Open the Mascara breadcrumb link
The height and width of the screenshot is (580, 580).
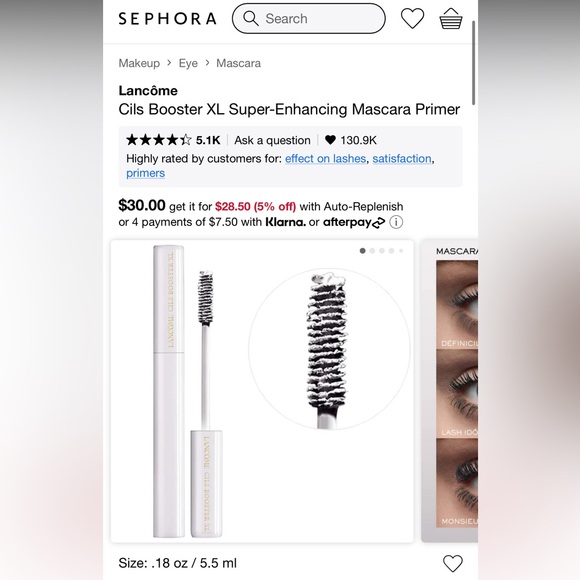point(238,63)
